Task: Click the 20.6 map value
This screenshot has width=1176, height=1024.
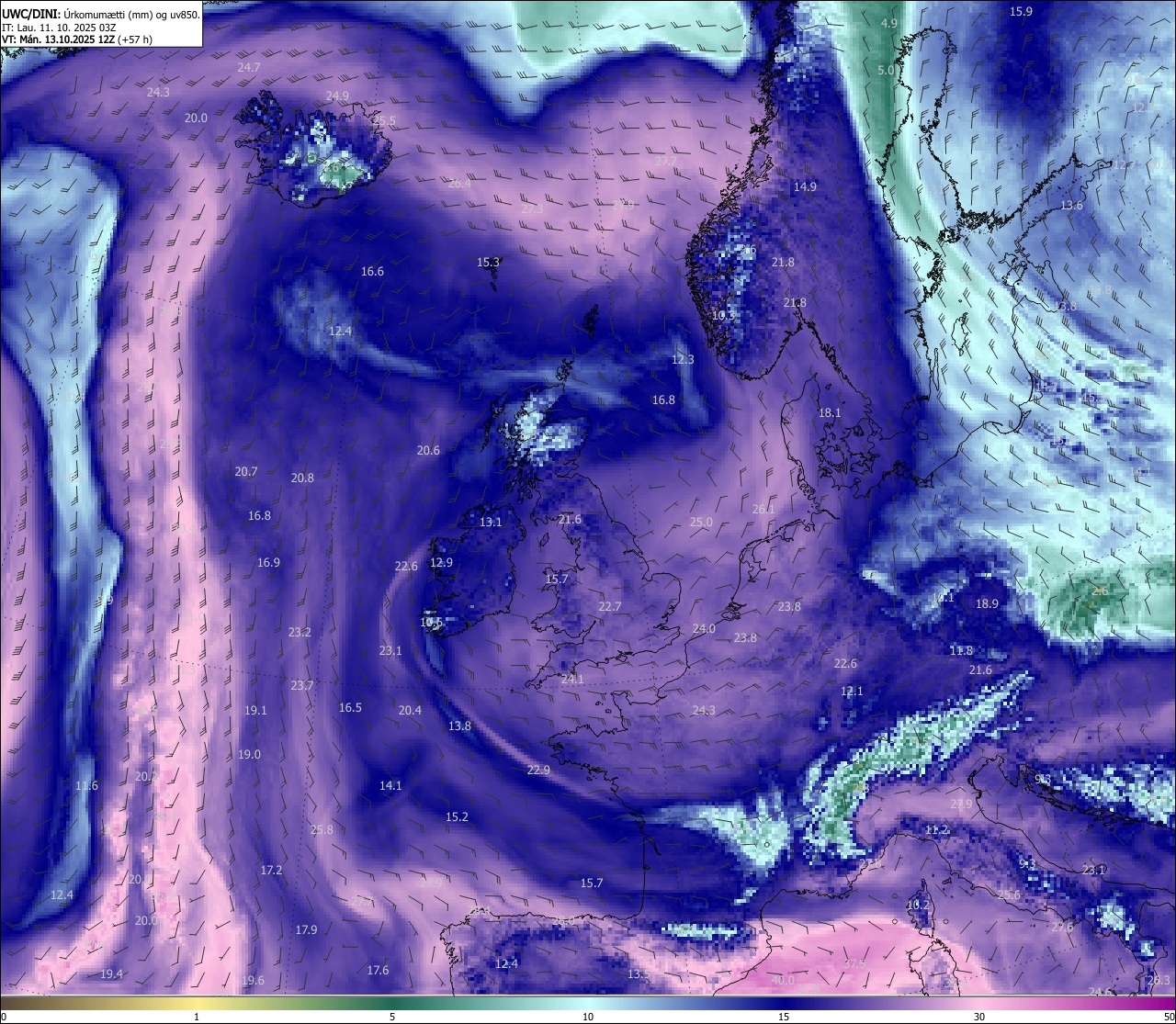Action: (x=428, y=451)
